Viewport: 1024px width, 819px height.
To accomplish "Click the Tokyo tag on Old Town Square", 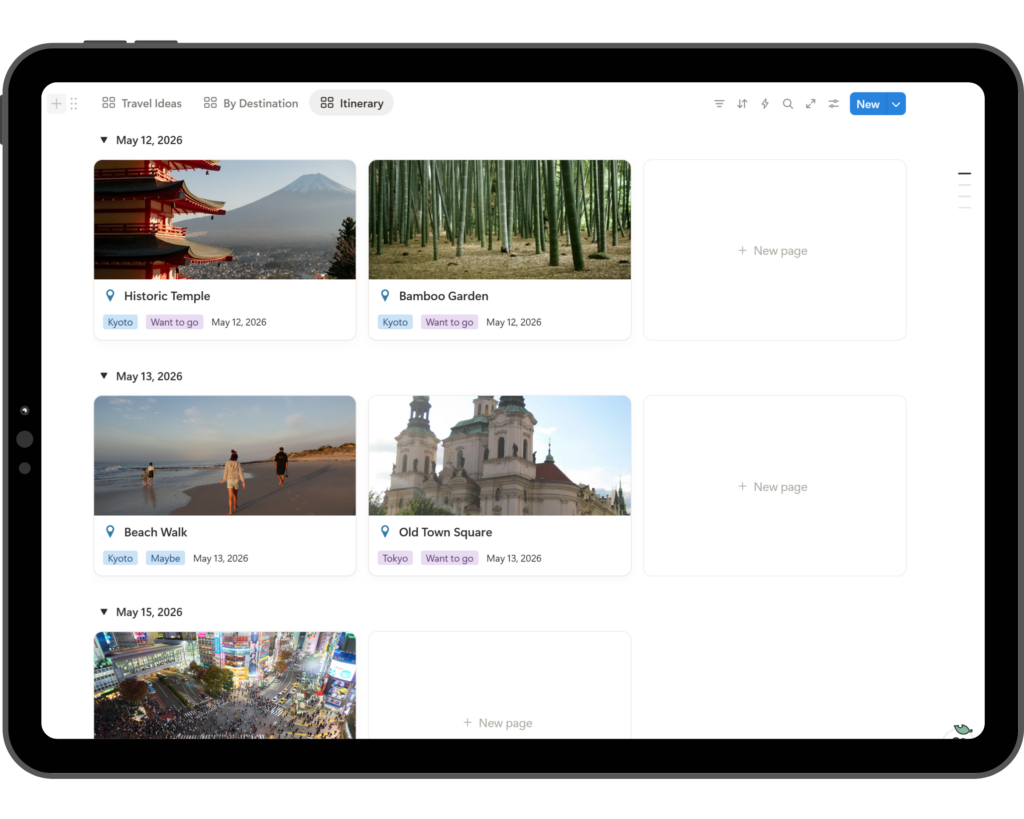I will pos(395,558).
